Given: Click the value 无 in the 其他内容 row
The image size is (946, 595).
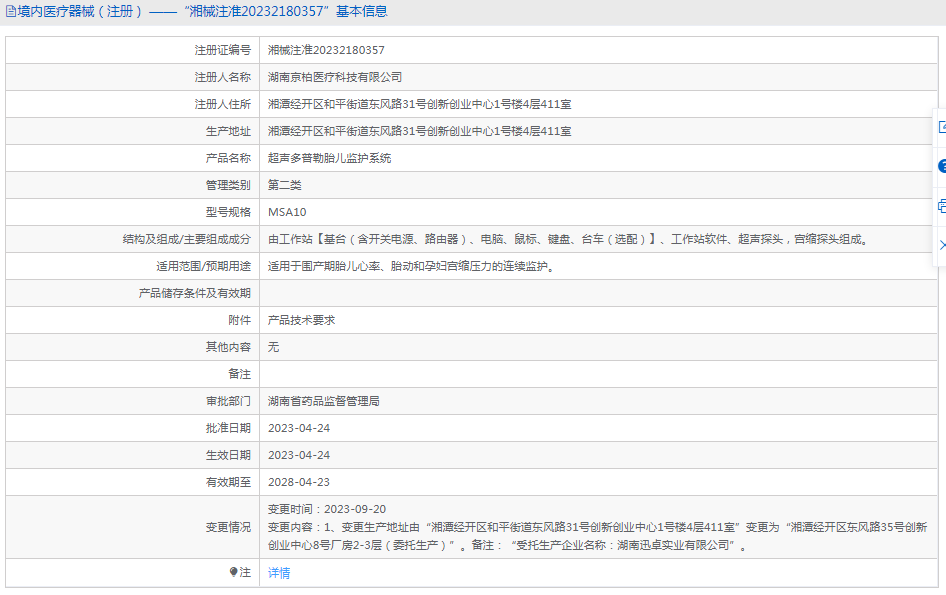Looking at the screenshot, I should [x=273, y=347].
